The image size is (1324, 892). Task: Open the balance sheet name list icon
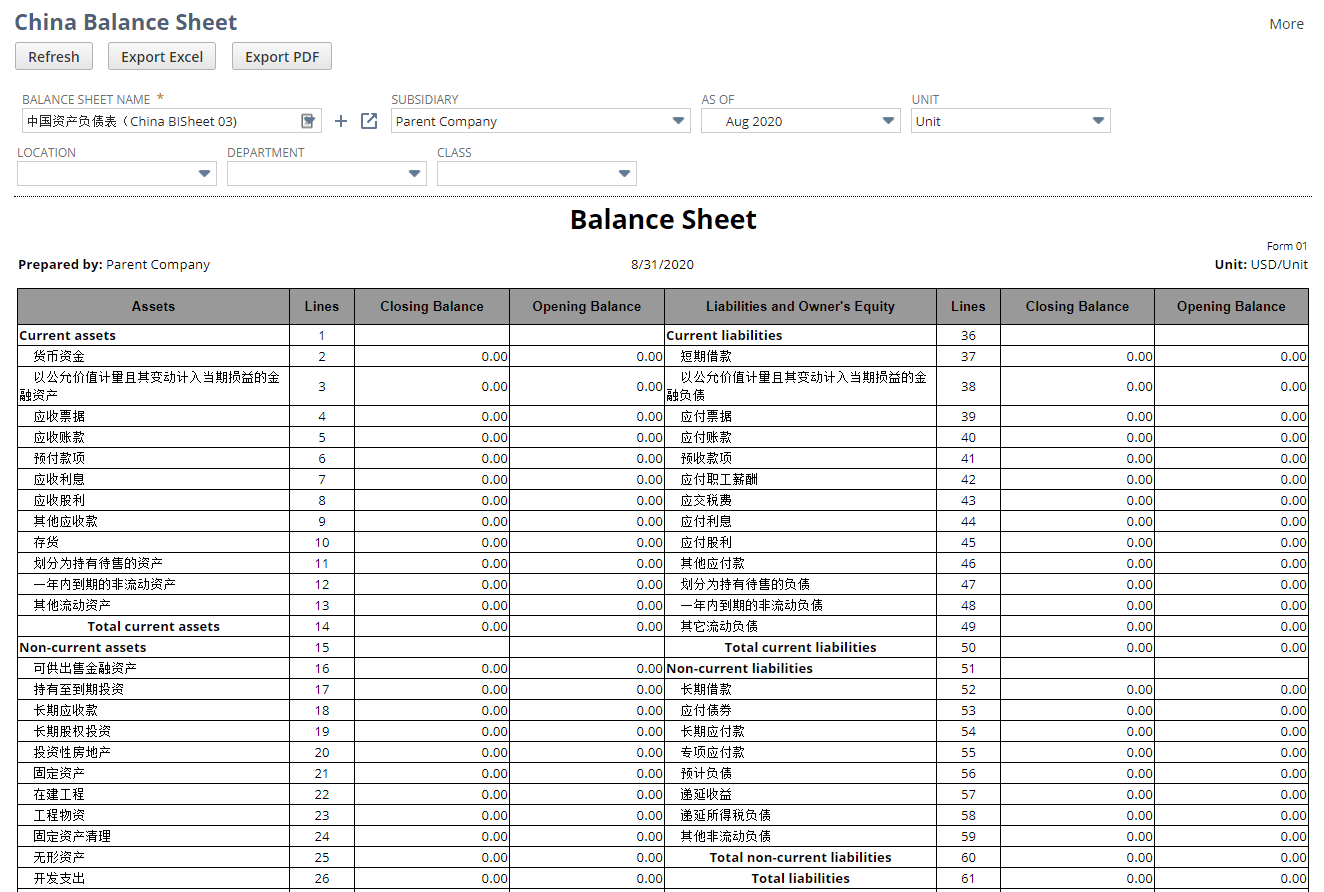coord(309,121)
